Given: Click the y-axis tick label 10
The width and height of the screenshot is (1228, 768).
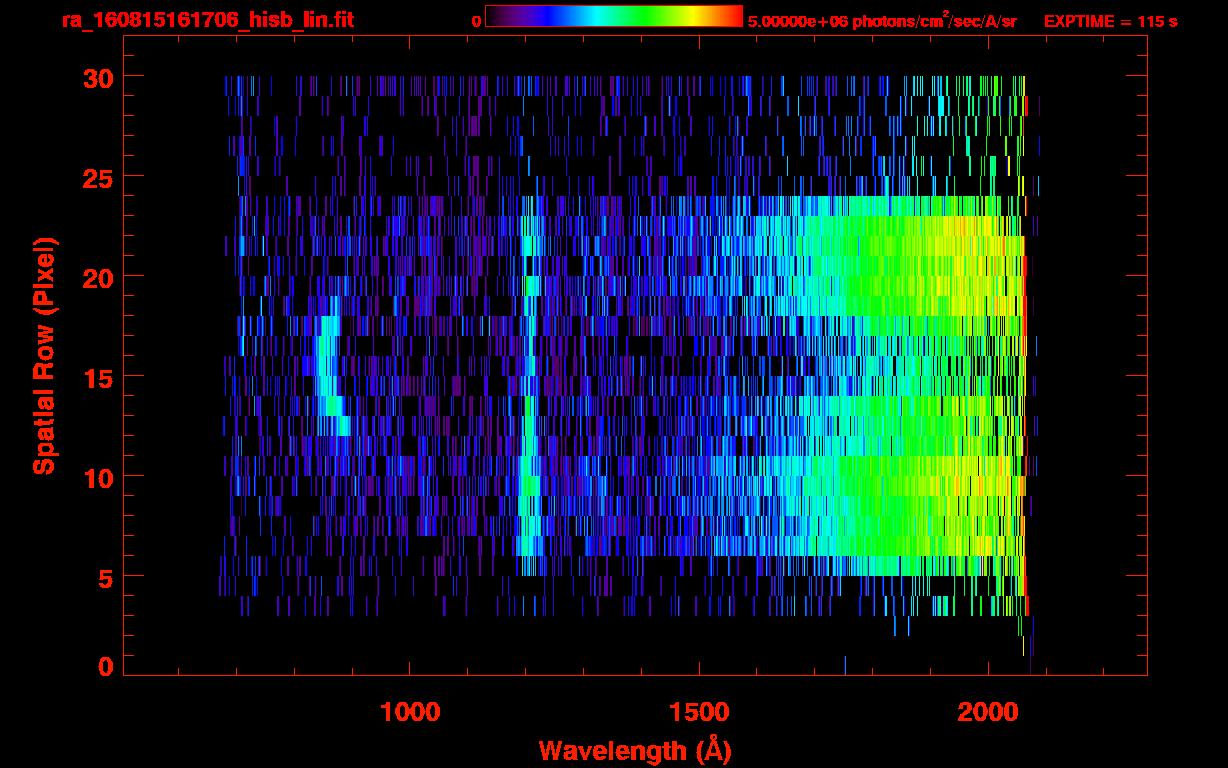Looking at the screenshot, I should [96, 477].
